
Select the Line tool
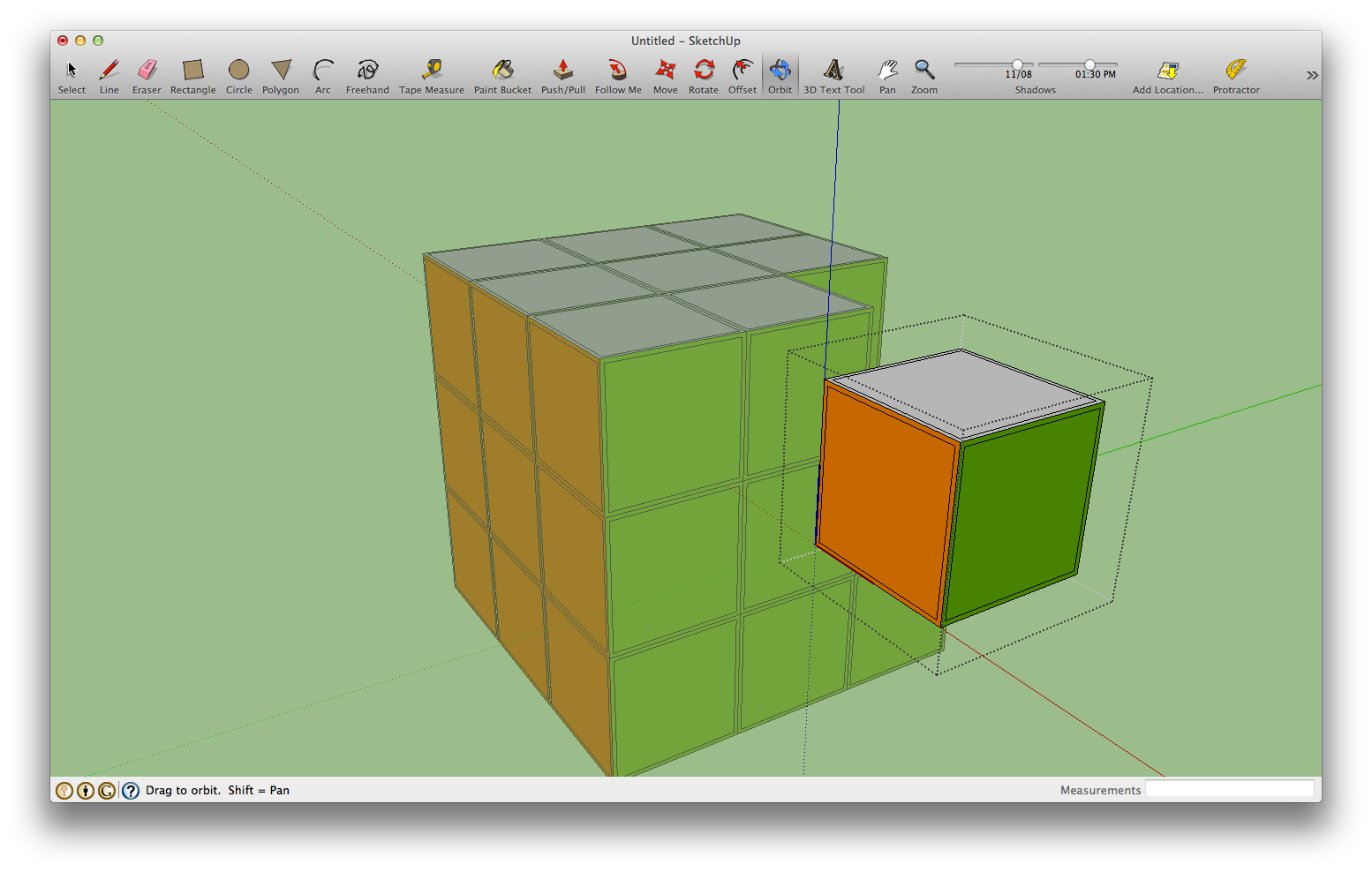point(109,71)
